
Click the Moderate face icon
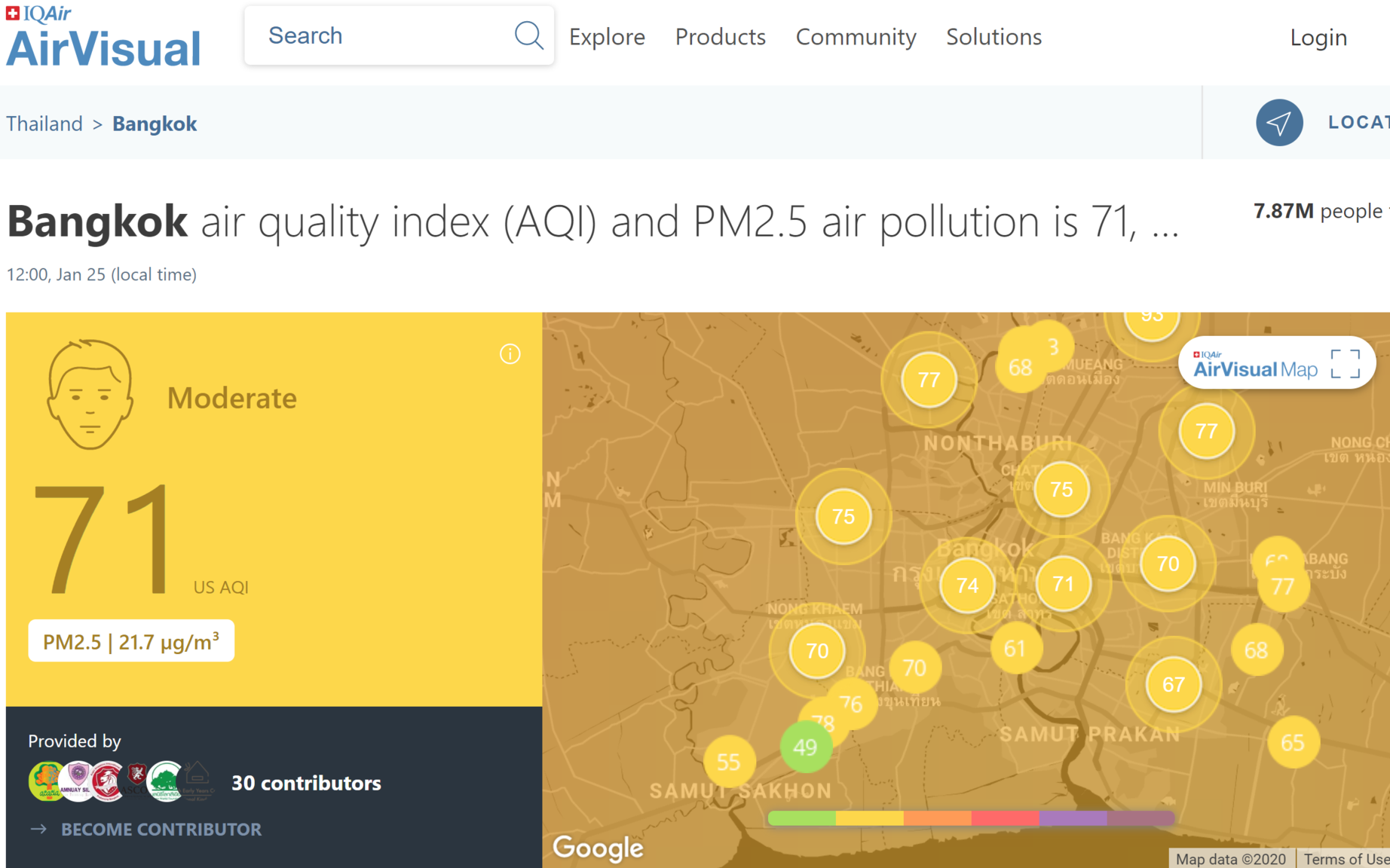[x=90, y=395]
